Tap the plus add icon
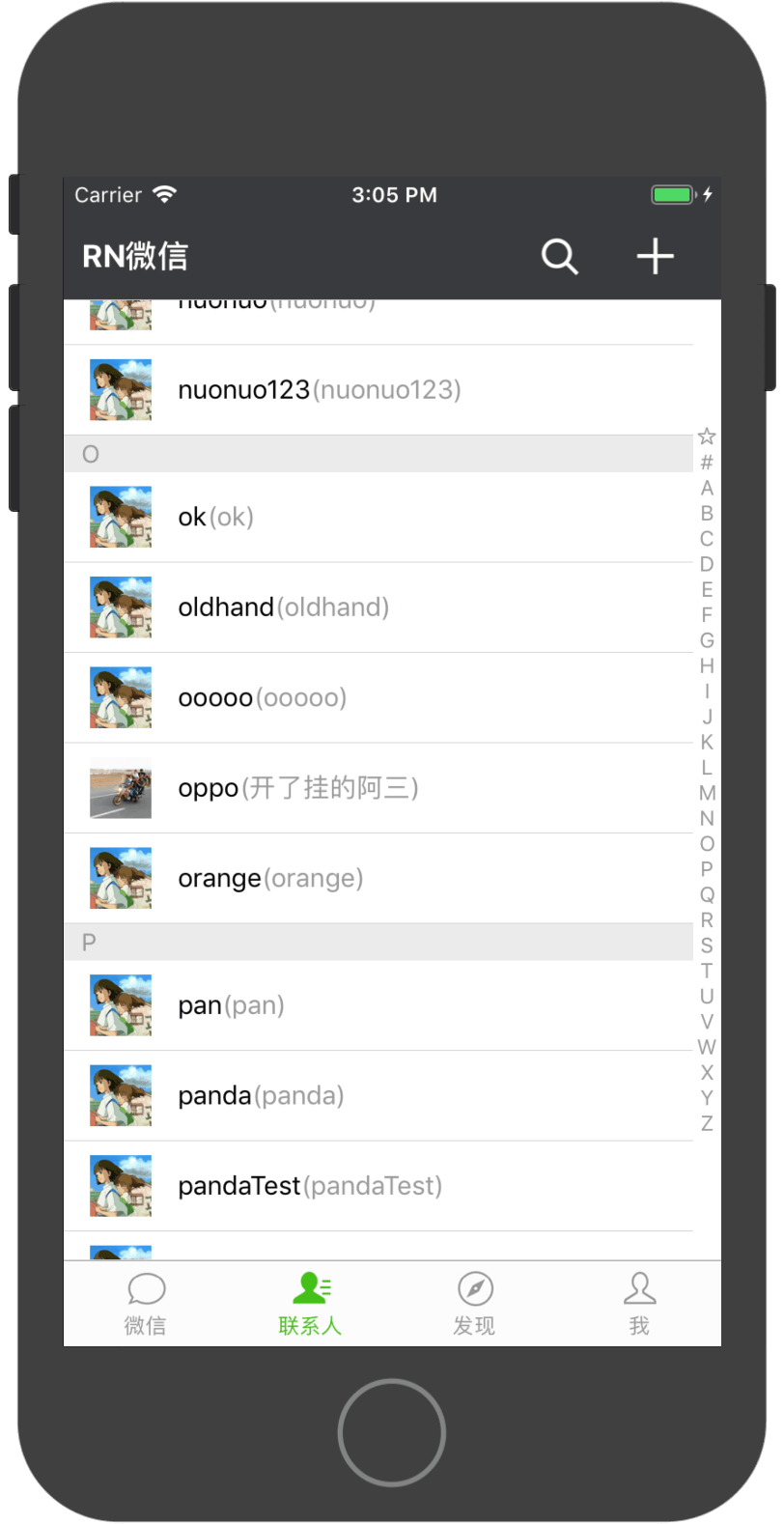The height and width of the screenshot is (1524, 784). pyautogui.click(x=655, y=256)
